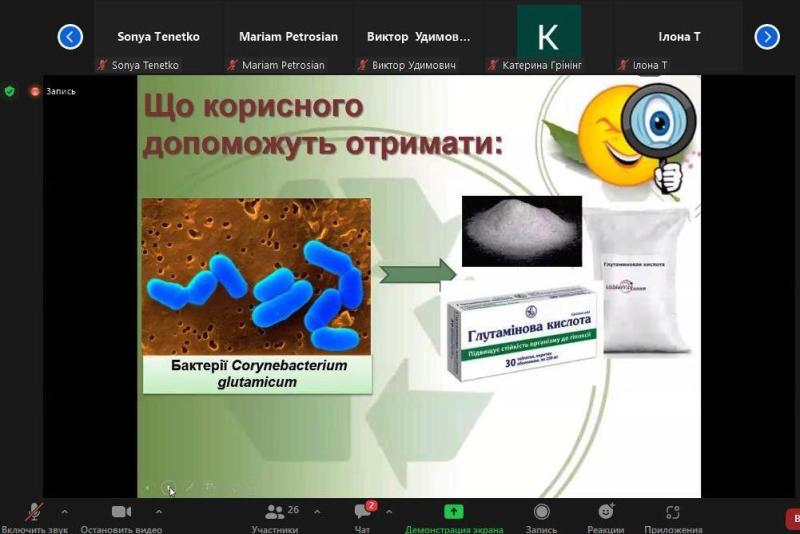The image size is (800, 534).
Task: Click the Бактерії Corynebacterium glutamicum caption
Action: click(258, 374)
